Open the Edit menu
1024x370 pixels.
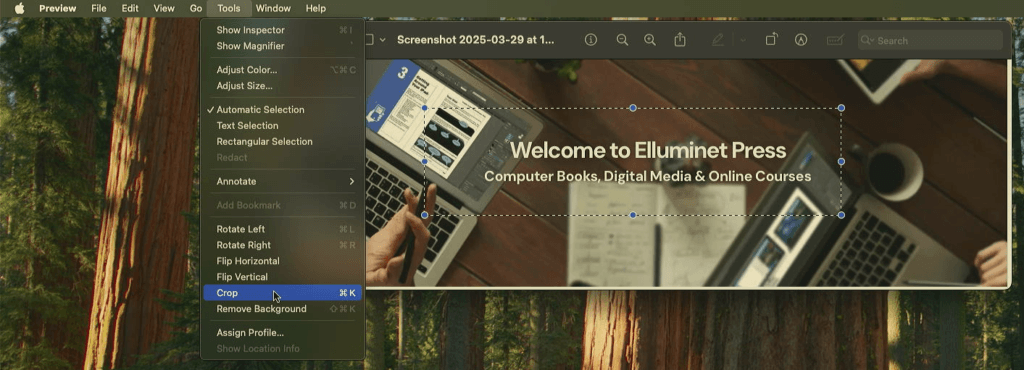[130, 8]
